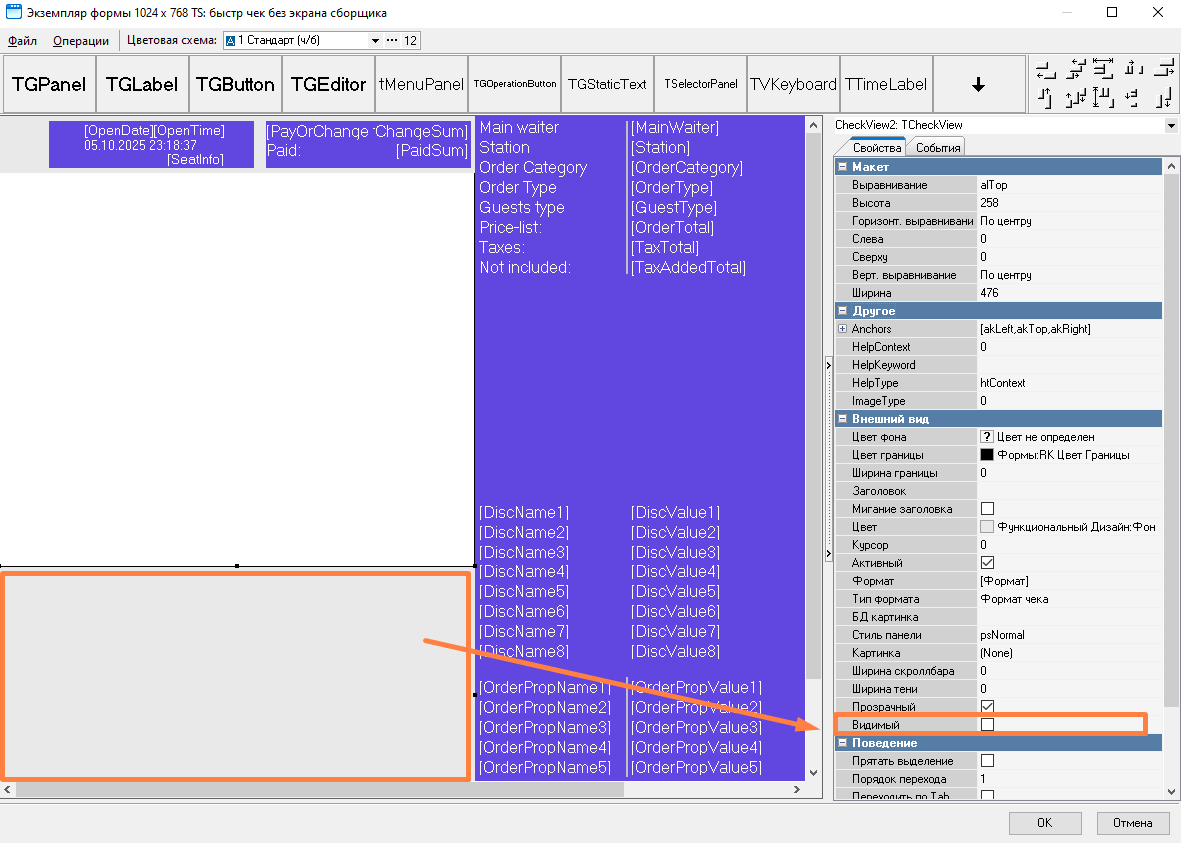Screen dimensions: 1181x843
Task: Click the align top edges icon
Action: [1045, 98]
